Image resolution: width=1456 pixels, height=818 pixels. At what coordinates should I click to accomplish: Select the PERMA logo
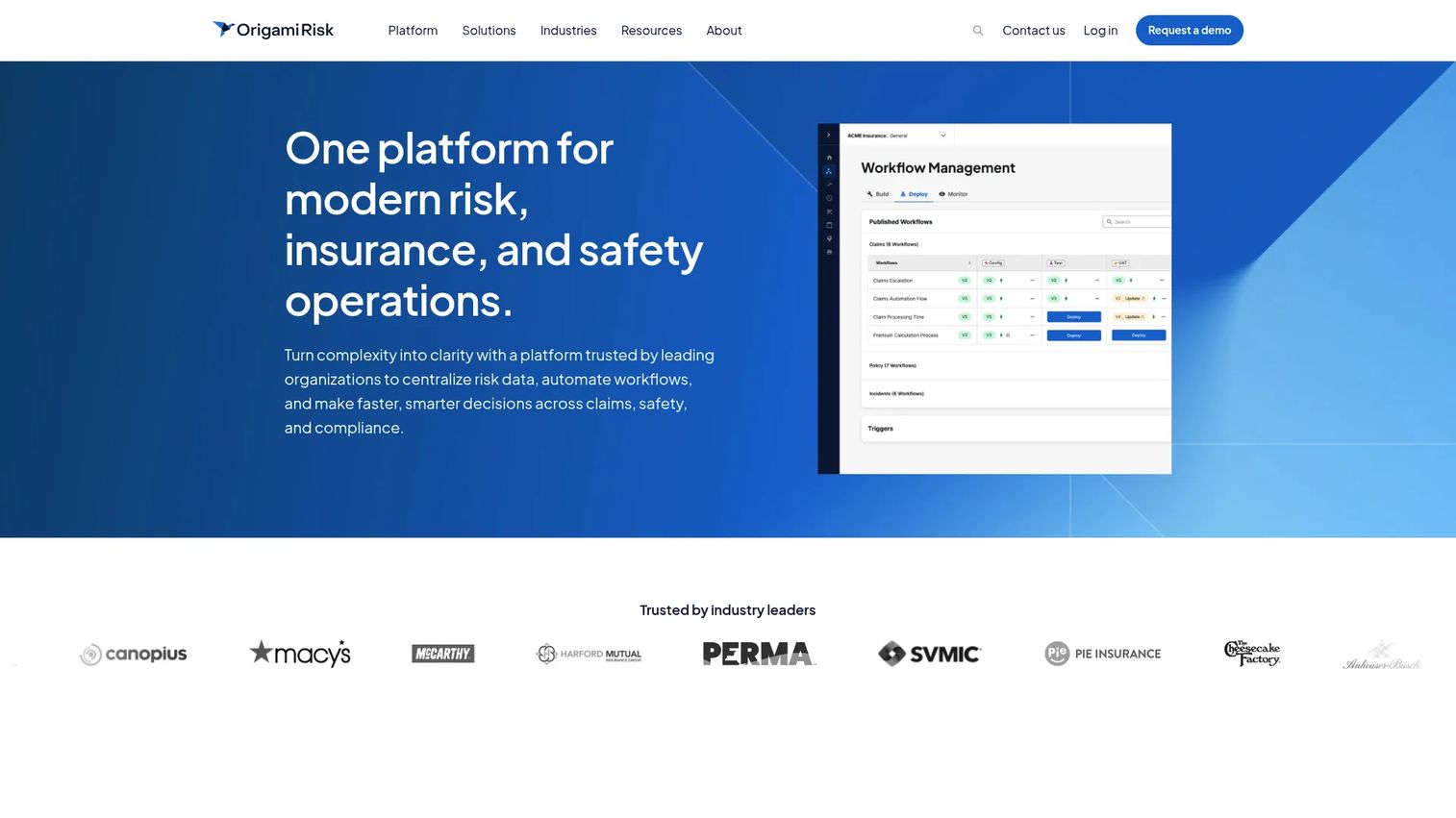(x=759, y=654)
